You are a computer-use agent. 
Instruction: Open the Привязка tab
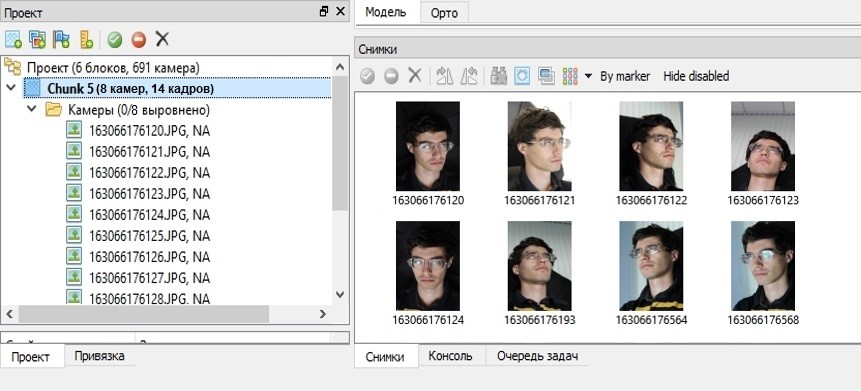[99, 356]
